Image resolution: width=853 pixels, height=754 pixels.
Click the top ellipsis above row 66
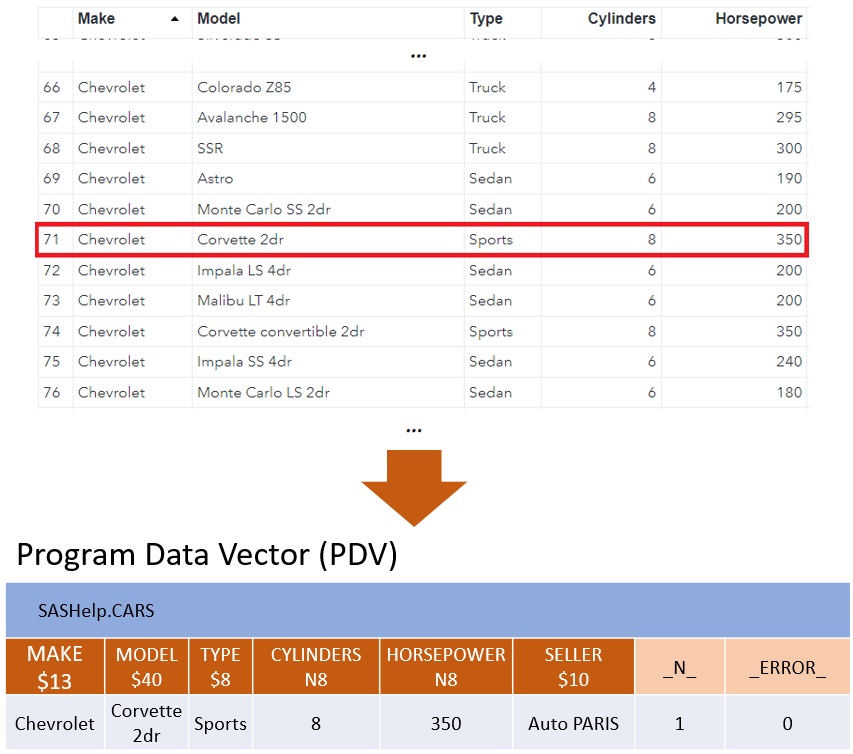tap(417, 55)
